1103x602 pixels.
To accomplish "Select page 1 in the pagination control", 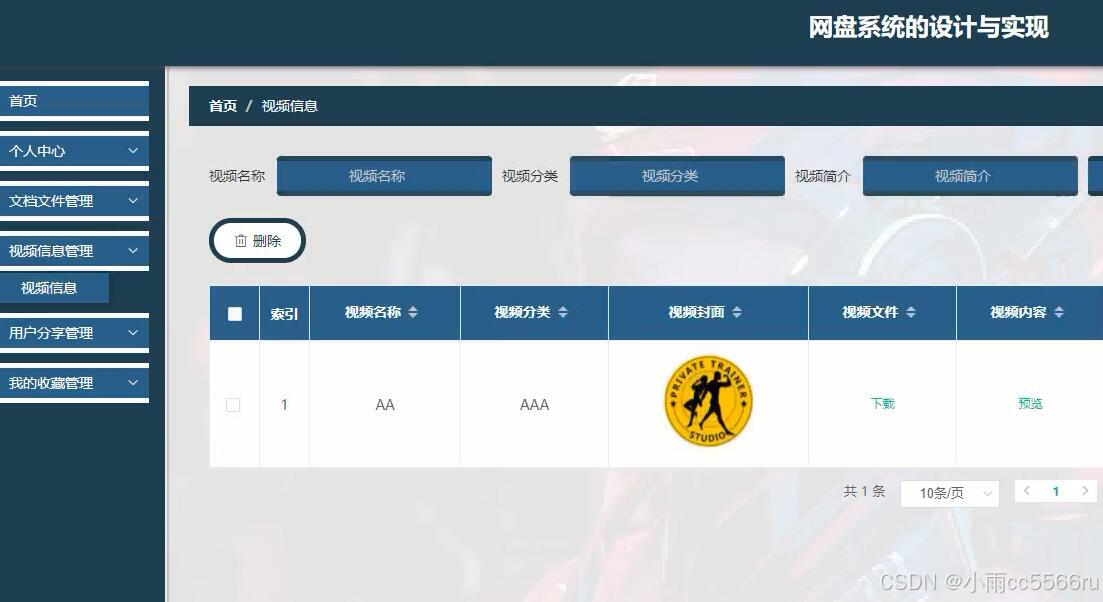I will 1056,491.
